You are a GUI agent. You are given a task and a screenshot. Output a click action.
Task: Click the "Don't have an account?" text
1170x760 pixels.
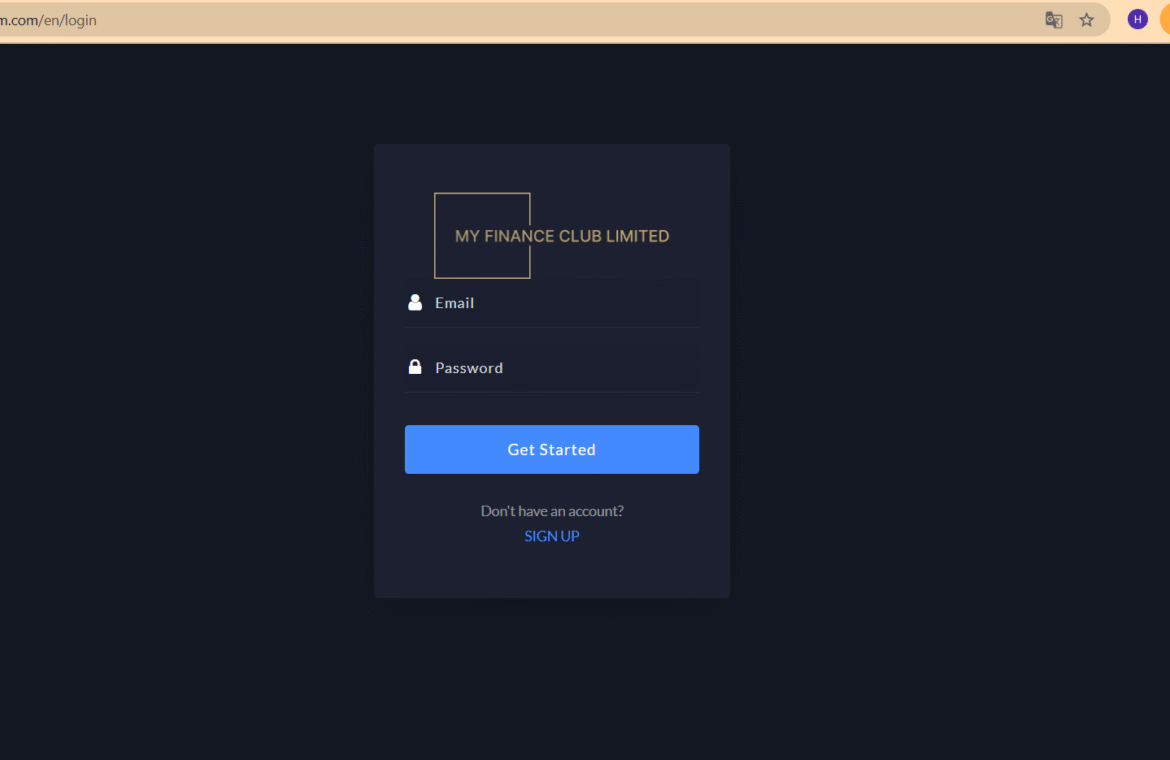(x=551, y=511)
